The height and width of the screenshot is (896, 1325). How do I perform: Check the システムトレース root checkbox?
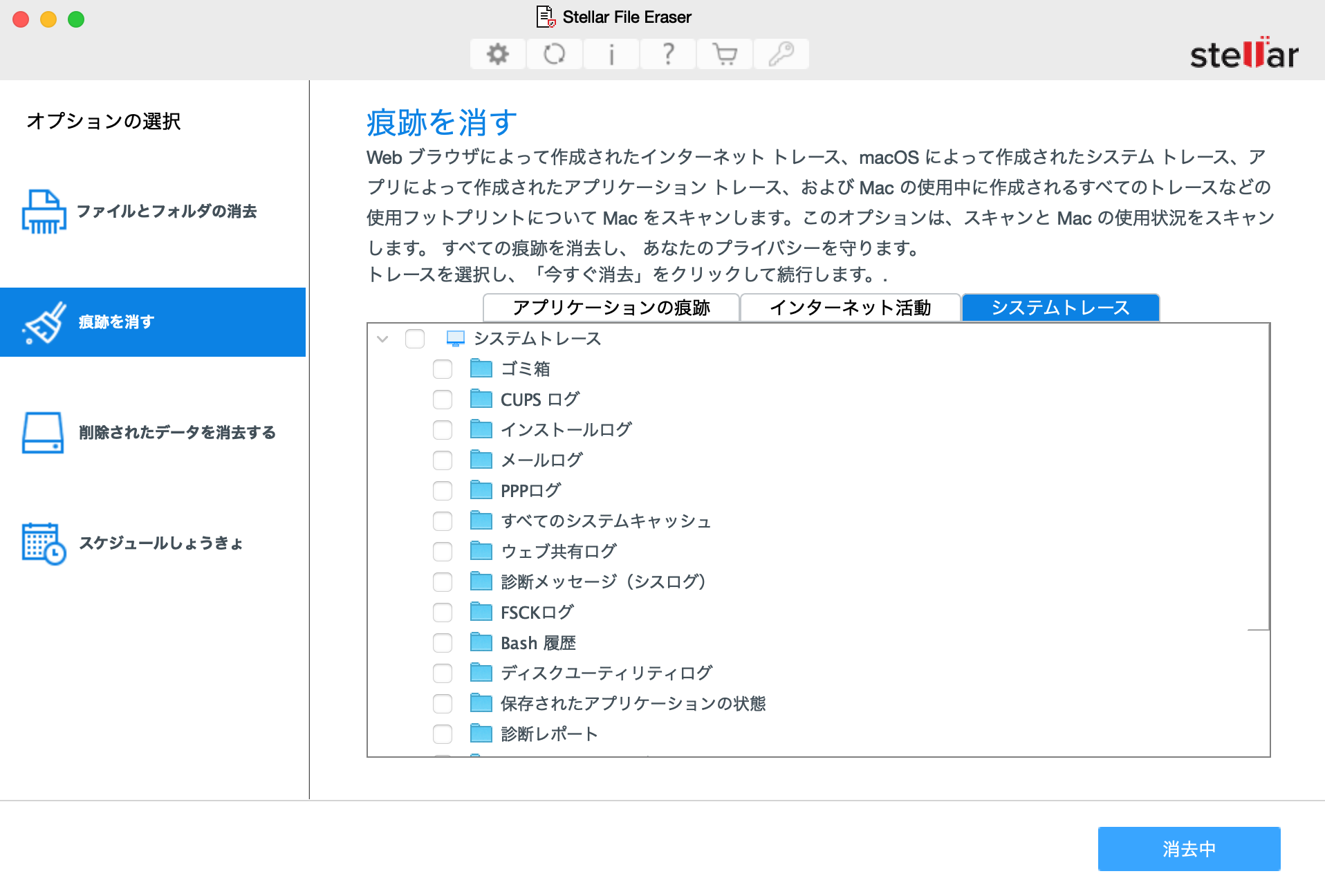coord(415,339)
